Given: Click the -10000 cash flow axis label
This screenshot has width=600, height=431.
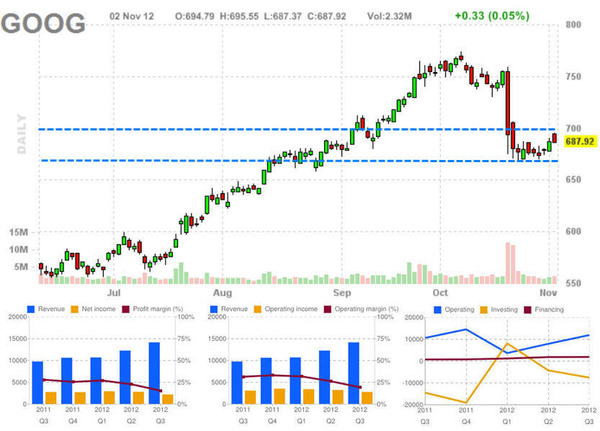Looking at the screenshot, I should (414, 383).
